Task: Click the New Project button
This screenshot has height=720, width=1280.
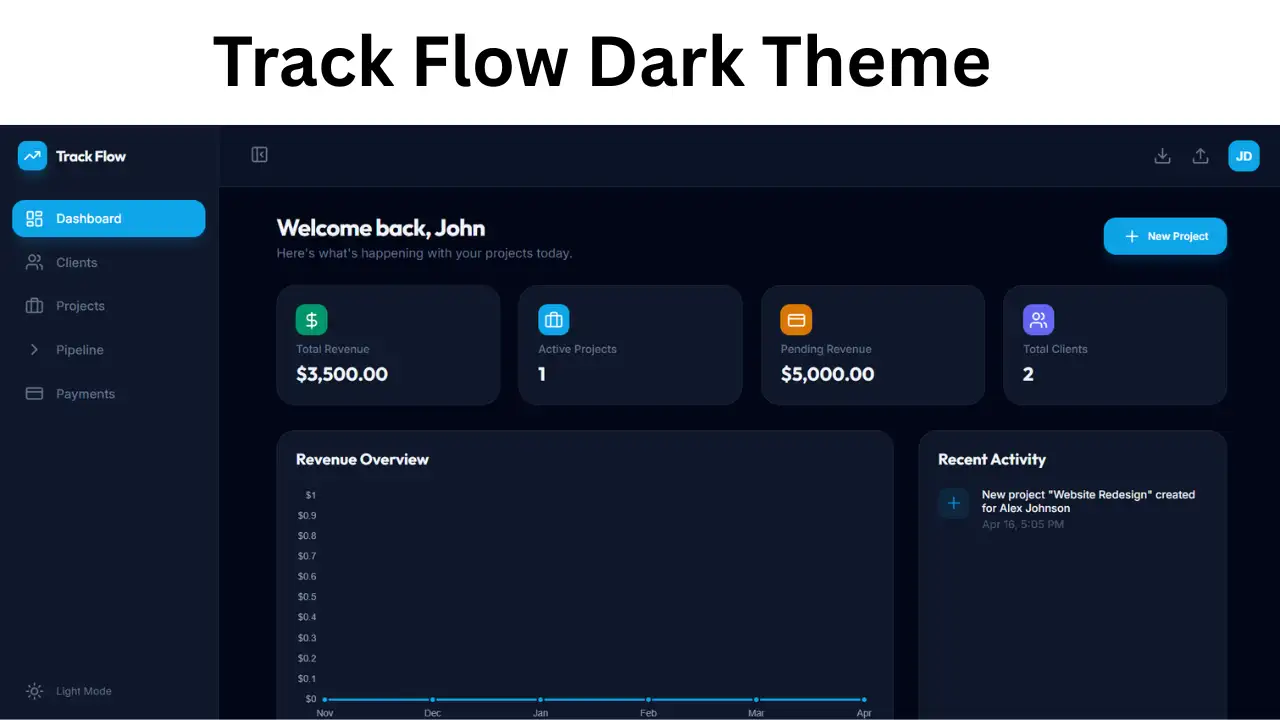Action: point(1165,236)
